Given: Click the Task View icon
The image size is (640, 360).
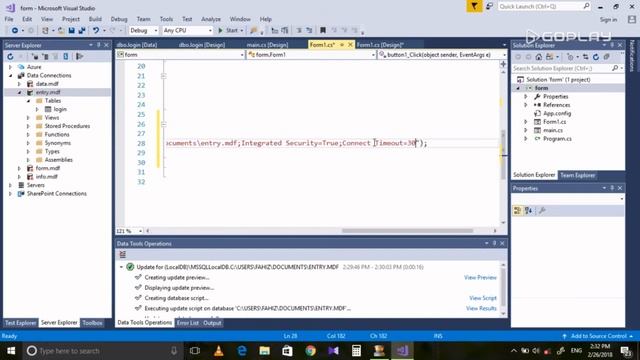Looking at the screenshot, I should (195, 351).
